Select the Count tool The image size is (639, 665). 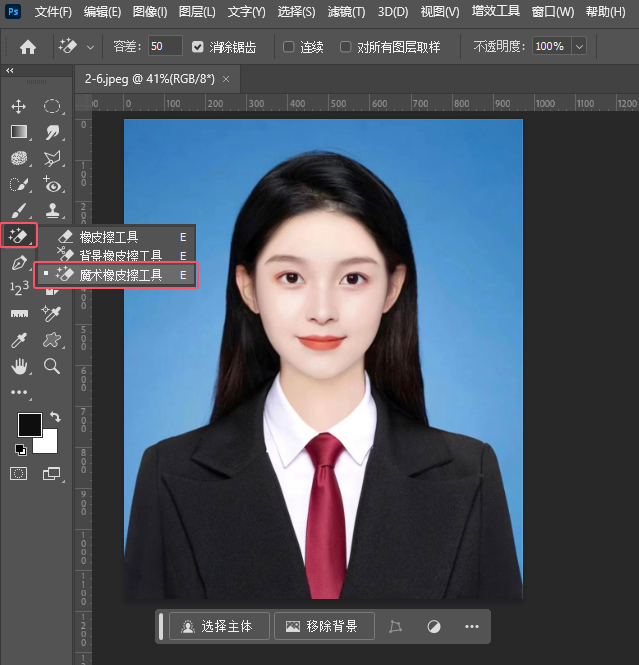click(x=19, y=288)
